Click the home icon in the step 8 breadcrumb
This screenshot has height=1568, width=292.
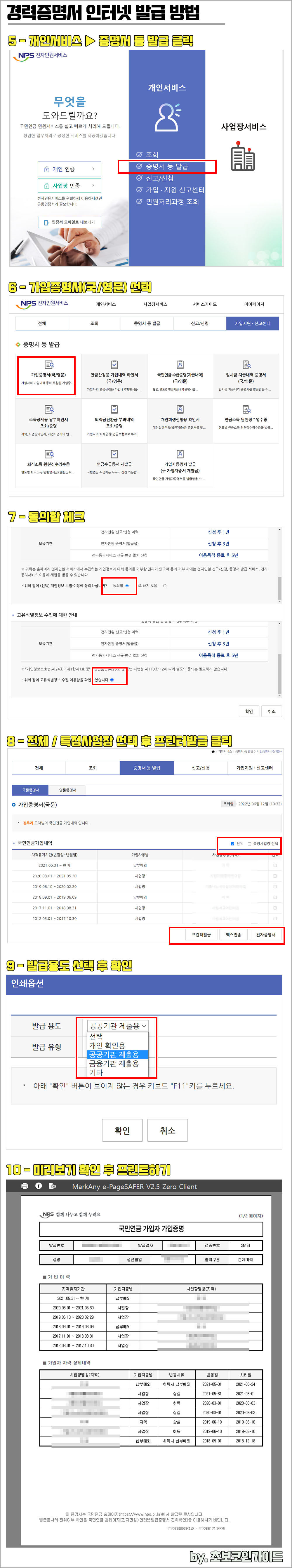coord(213,751)
